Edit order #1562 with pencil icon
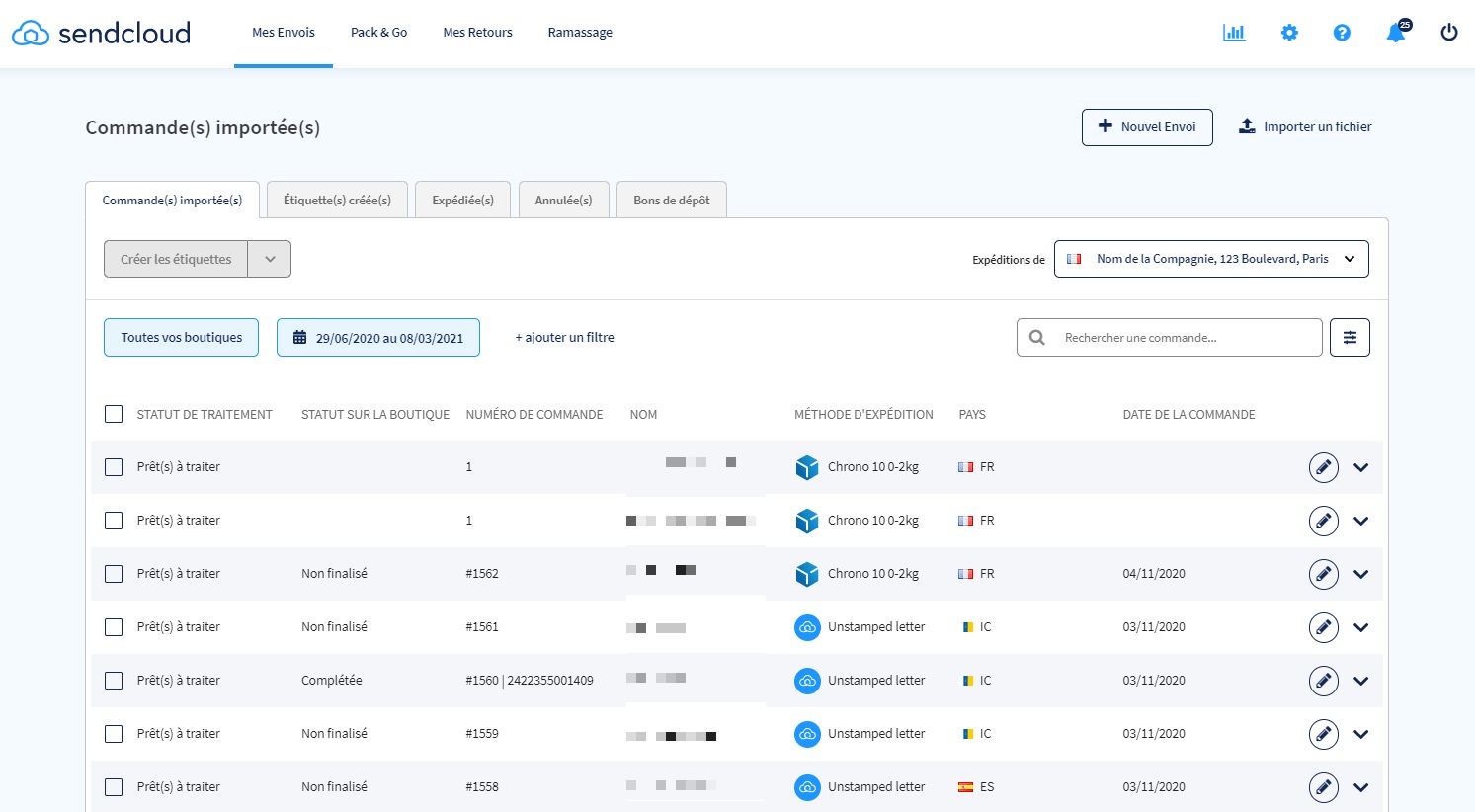1475x812 pixels. [1324, 574]
